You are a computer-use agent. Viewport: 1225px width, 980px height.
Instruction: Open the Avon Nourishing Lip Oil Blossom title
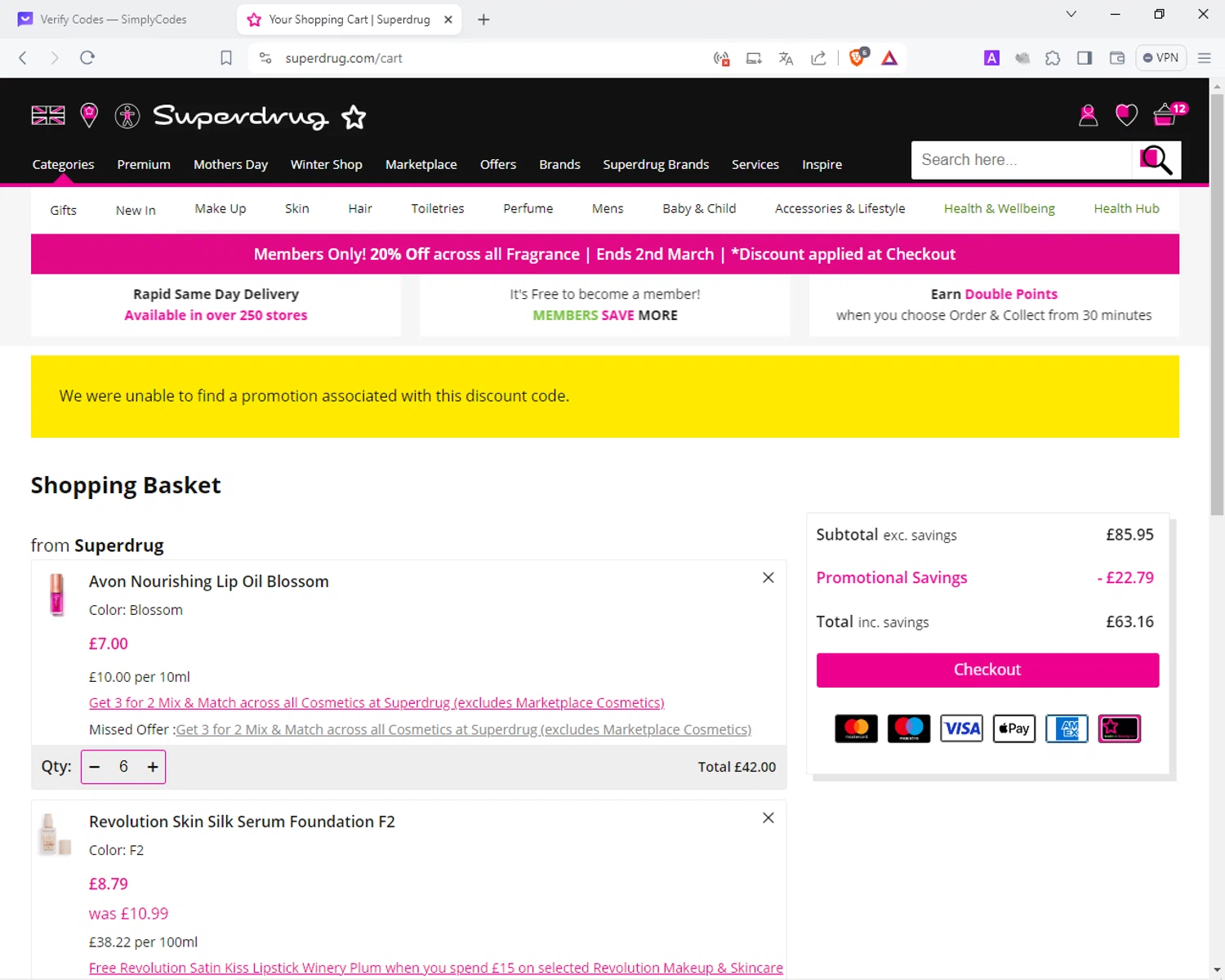click(208, 581)
